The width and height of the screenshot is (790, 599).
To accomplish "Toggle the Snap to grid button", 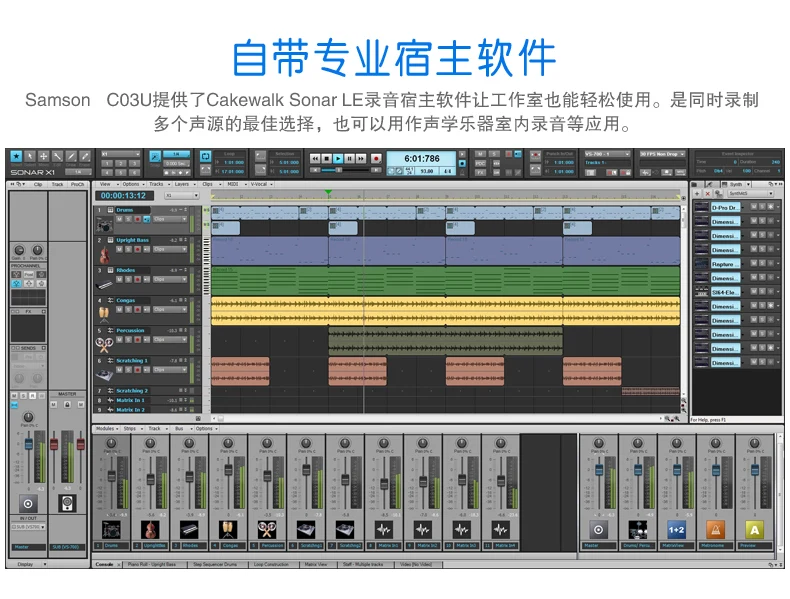I will [x=155, y=157].
